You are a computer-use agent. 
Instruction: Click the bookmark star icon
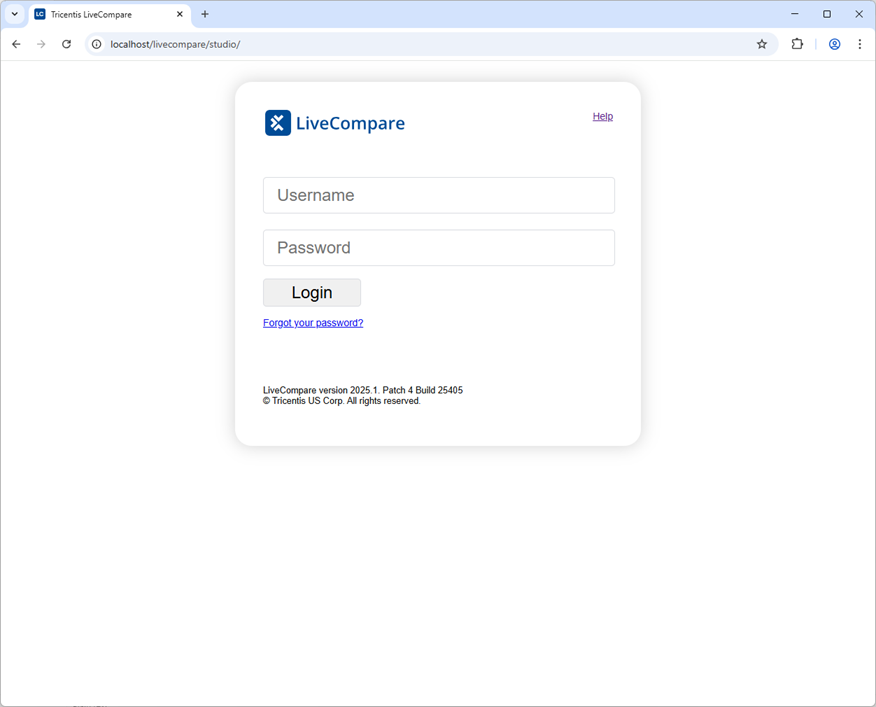762,44
